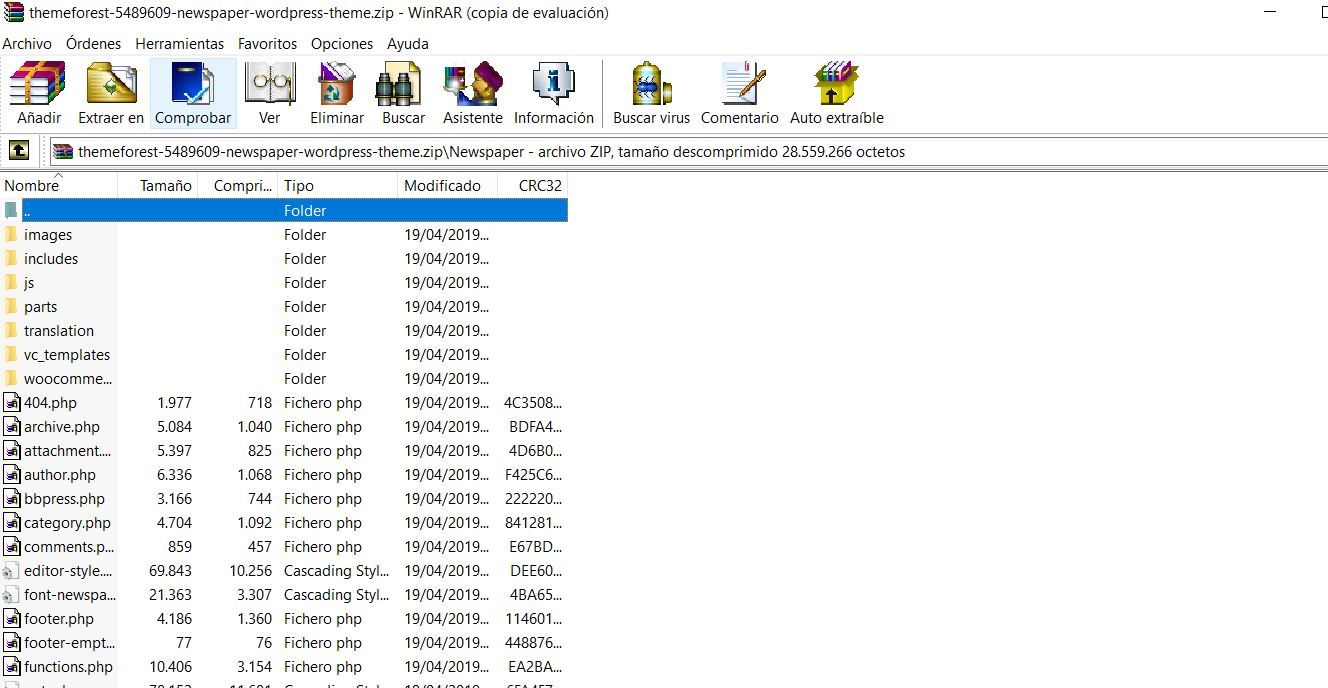Show archive Información icon
Image resolution: width=1328 pixels, height=688 pixels.
(x=554, y=84)
